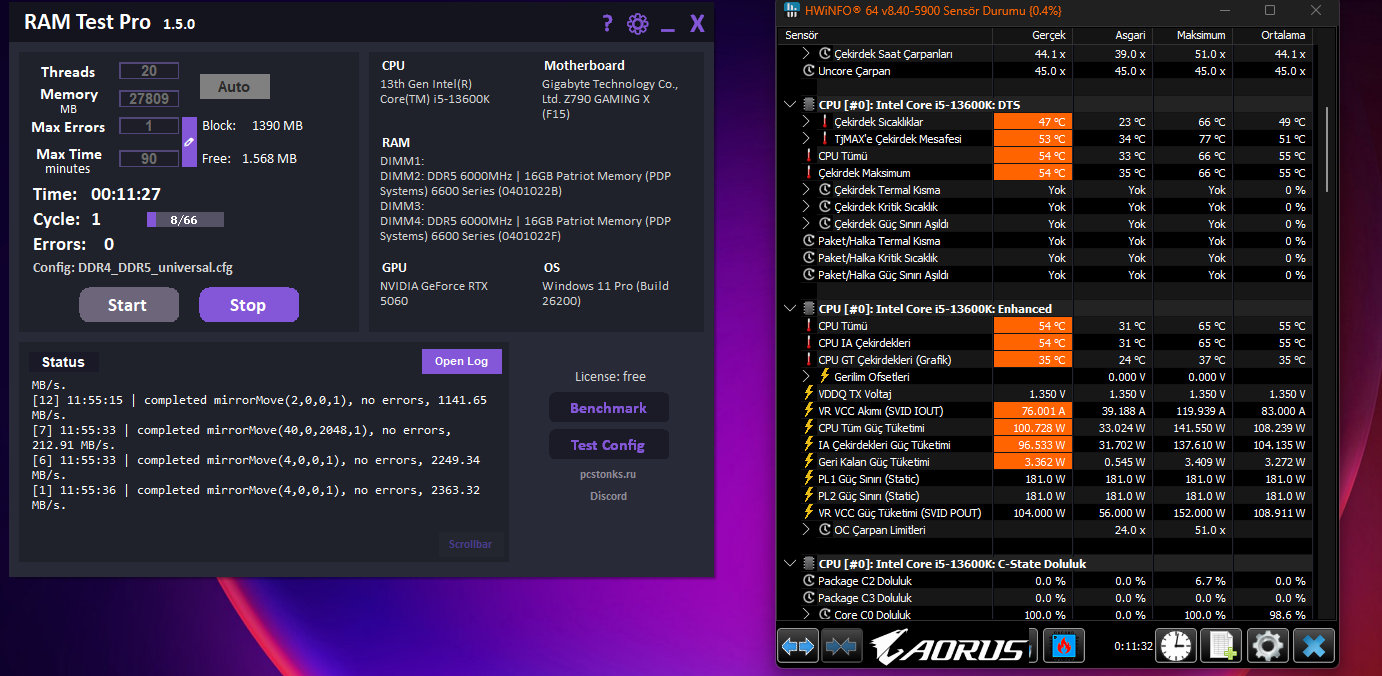Click the thermometer icon beside CPU GT Çekirdekleri

(809, 360)
